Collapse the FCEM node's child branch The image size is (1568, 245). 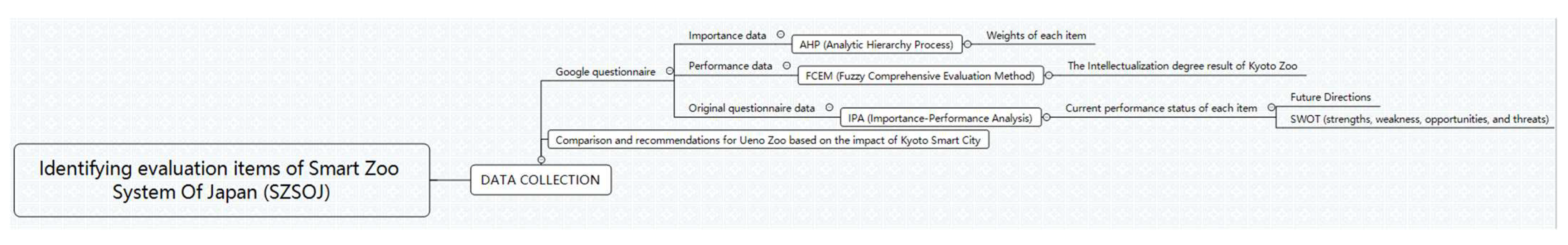pyautogui.click(x=1048, y=76)
